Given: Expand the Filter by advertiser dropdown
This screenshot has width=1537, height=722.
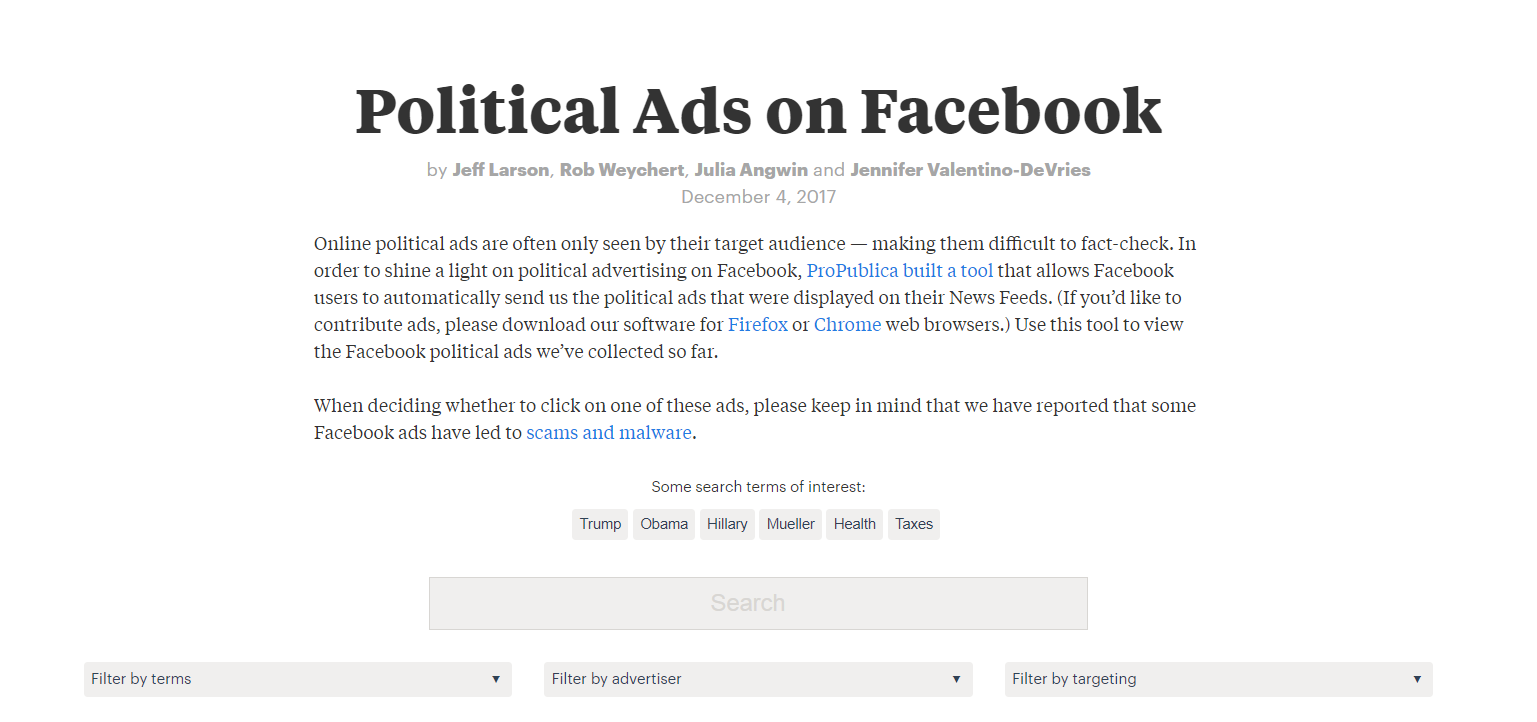Looking at the screenshot, I should [757, 679].
